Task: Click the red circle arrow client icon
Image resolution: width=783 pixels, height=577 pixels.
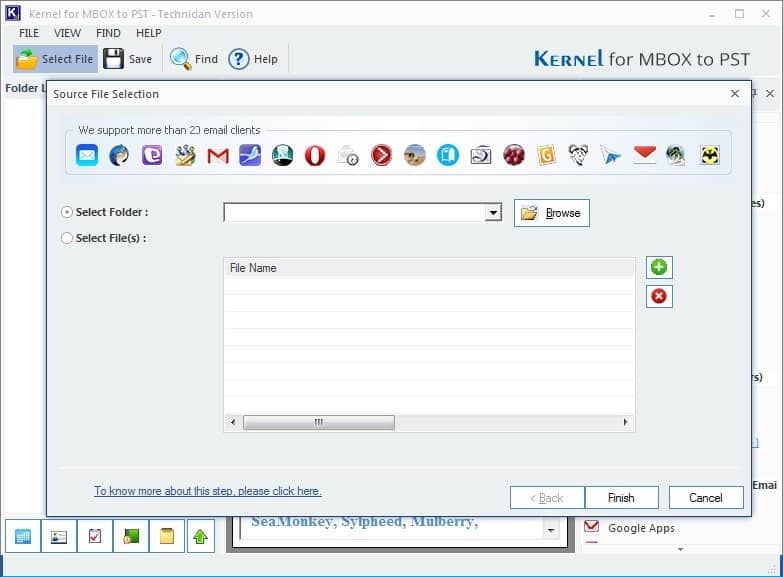Action: (x=382, y=155)
